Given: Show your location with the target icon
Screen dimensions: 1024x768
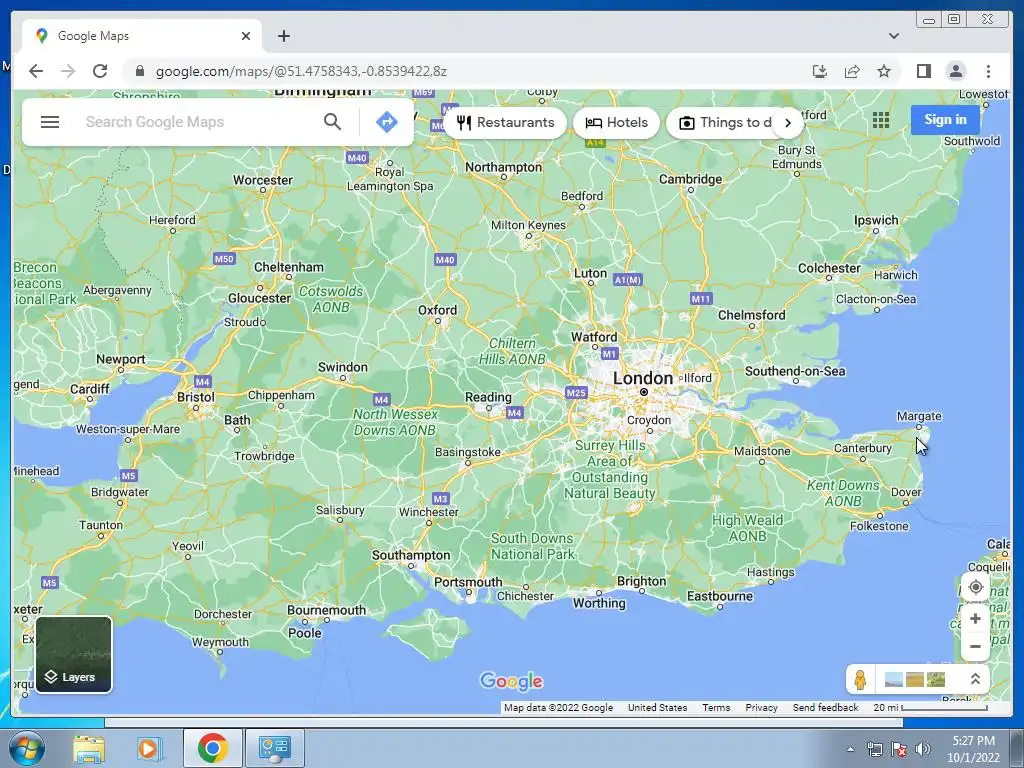Looking at the screenshot, I should click(x=975, y=587).
